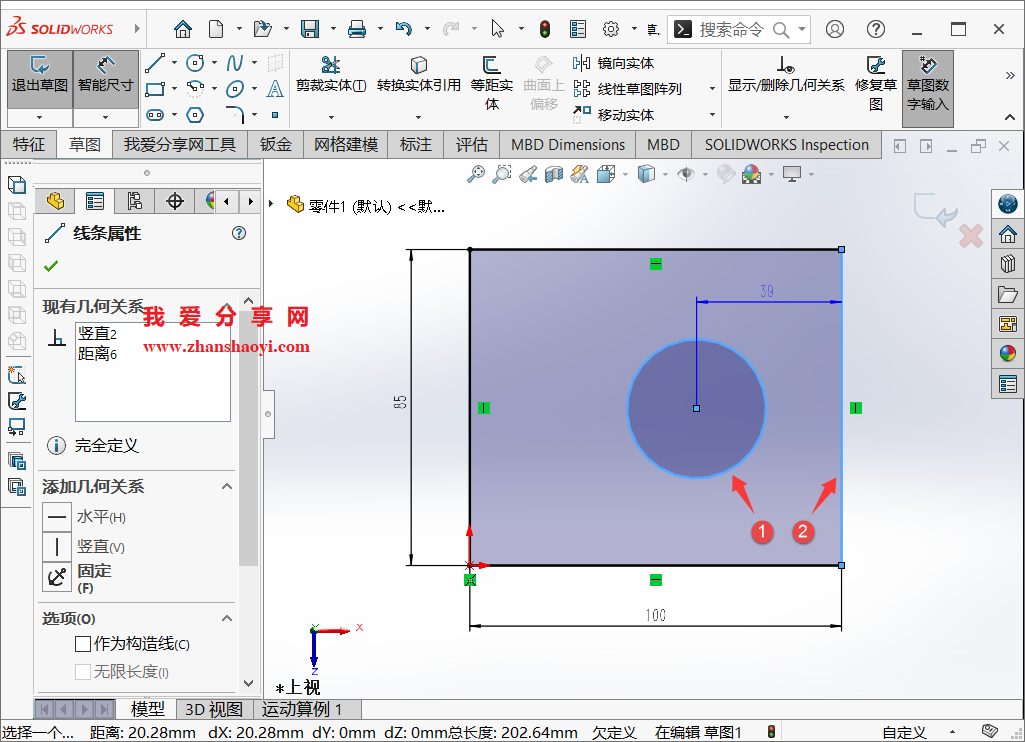
Task: Click Mirror Entities (镜向实体)
Action: (x=614, y=63)
